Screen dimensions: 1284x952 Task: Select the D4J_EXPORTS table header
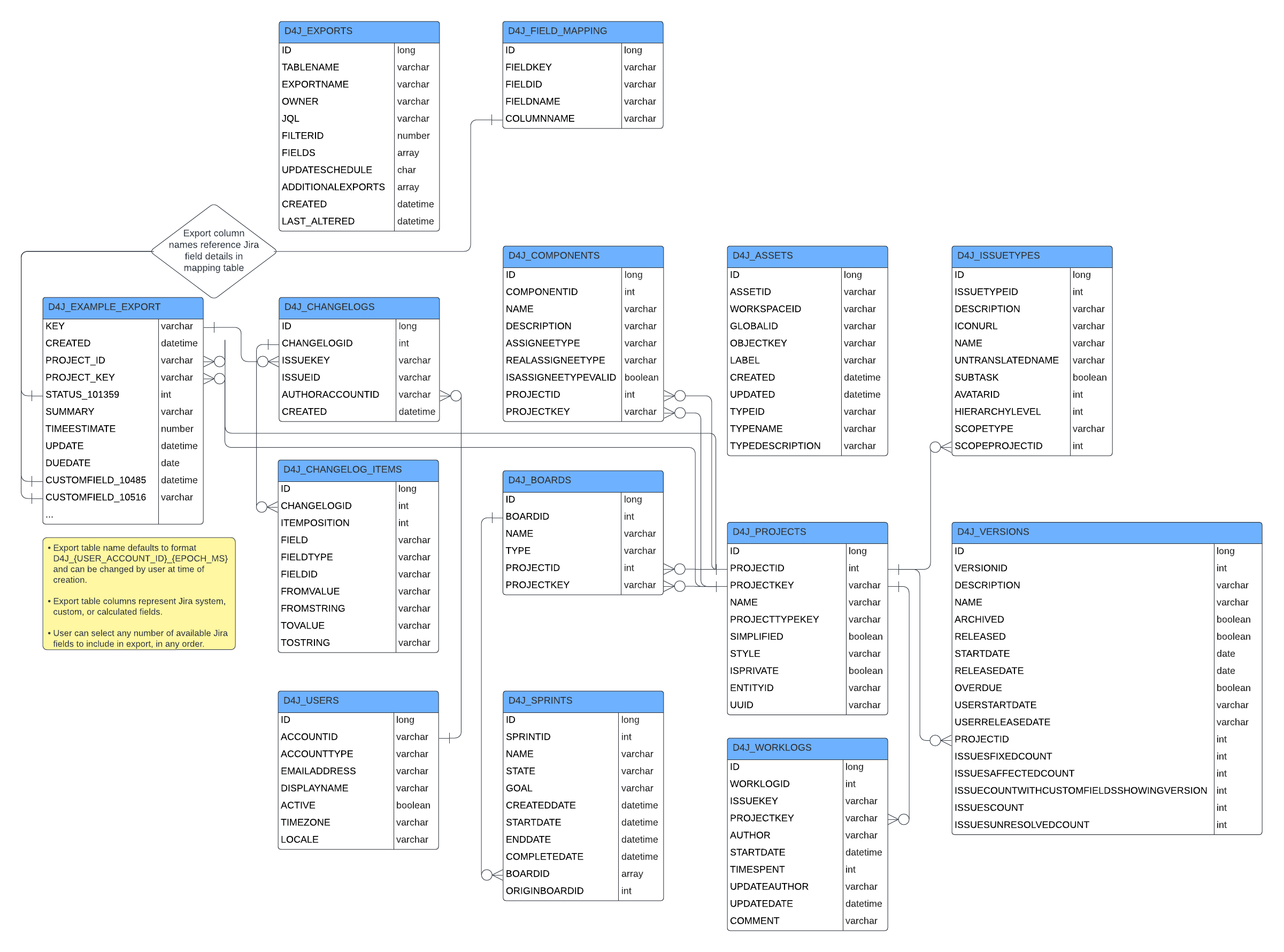tap(359, 32)
